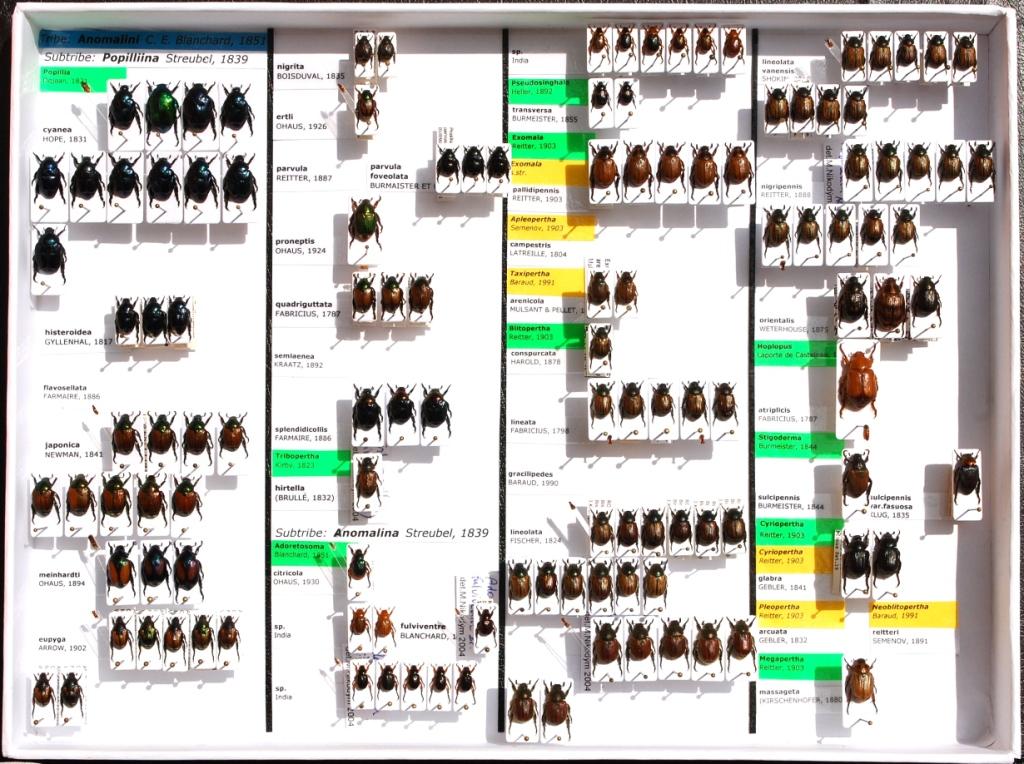Open the Subtribe Anomalina Streubel heading

tap(382, 533)
